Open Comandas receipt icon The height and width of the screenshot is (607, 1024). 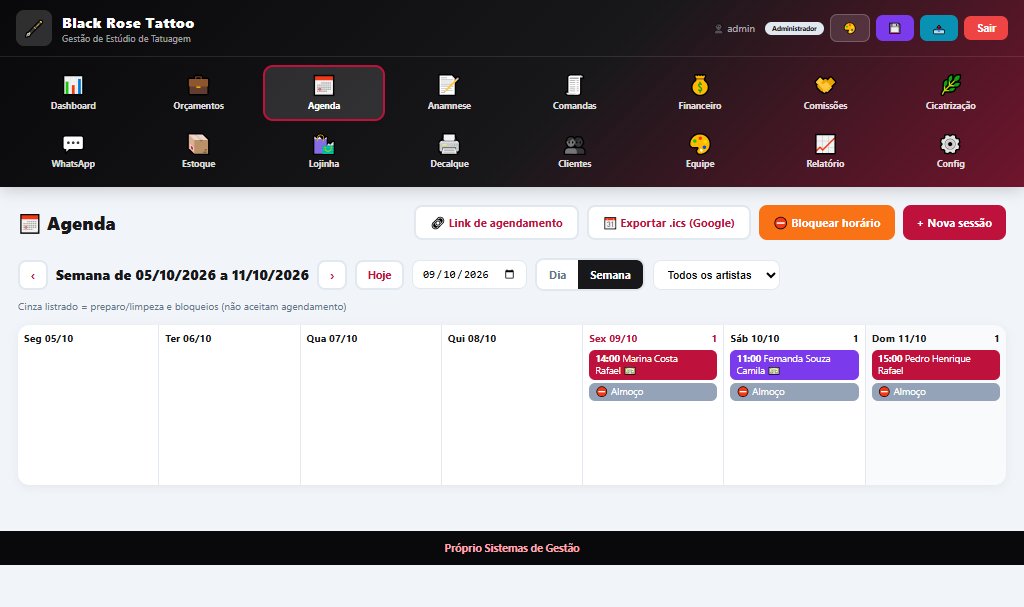[x=575, y=85]
